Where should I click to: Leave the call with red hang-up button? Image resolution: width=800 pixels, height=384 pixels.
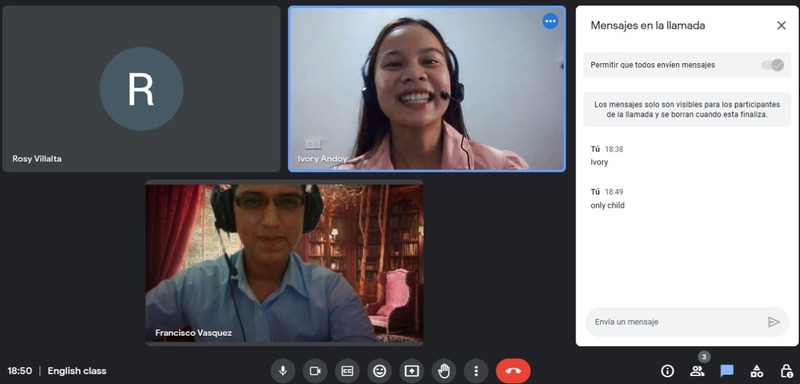click(x=513, y=371)
